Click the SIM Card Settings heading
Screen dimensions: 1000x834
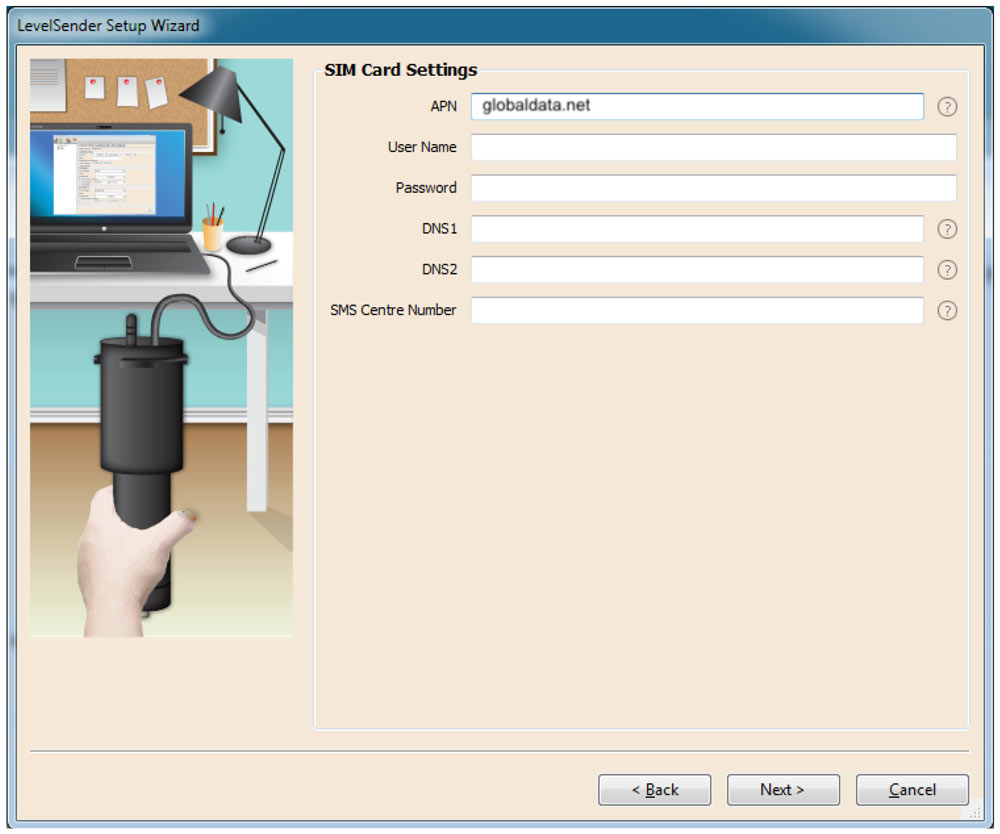pyautogui.click(x=402, y=69)
